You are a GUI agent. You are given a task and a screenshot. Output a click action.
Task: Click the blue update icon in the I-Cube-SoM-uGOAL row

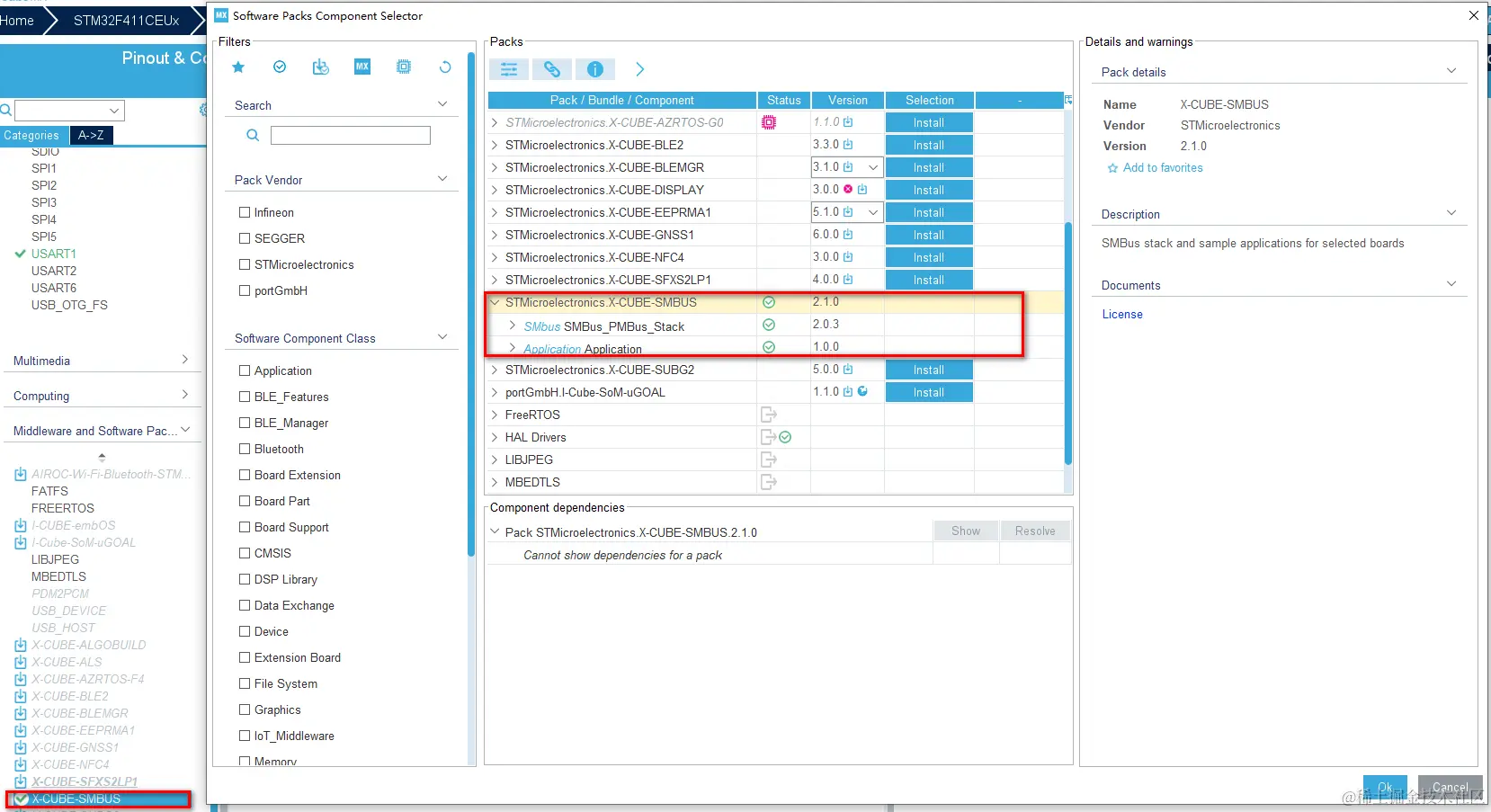pyautogui.click(x=862, y=392)
